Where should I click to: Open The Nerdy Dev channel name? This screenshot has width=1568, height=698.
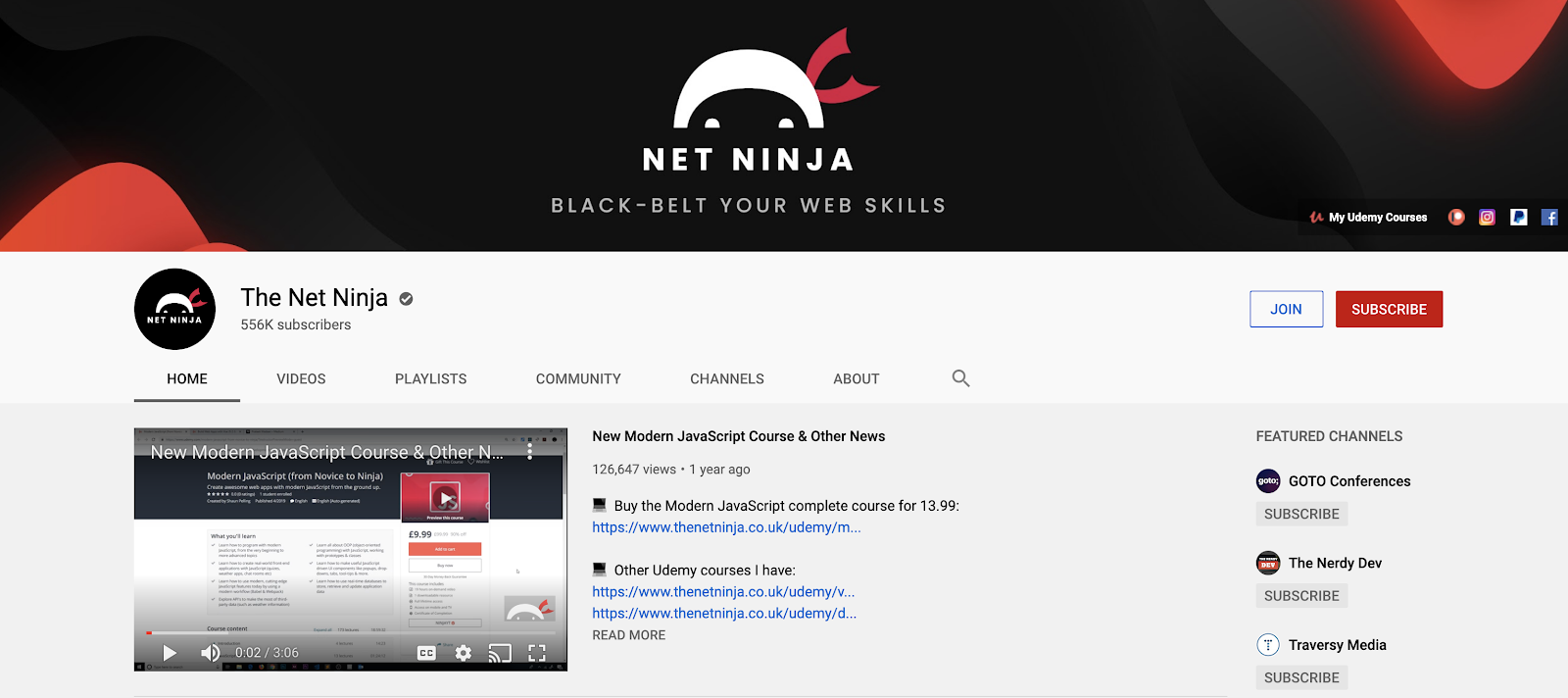click(1335, 563)
